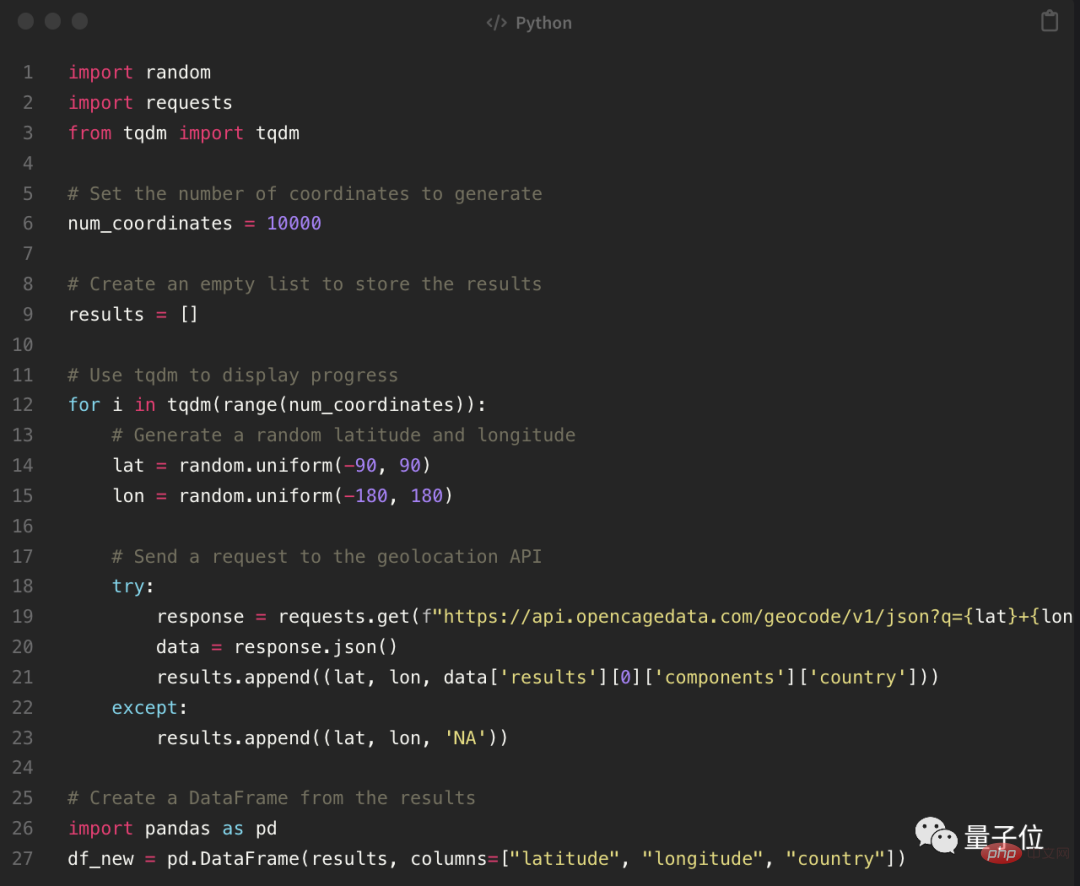Viewport: 1080px width, 886px height.
Task: Click the Python language label
Action: [543, 23]
